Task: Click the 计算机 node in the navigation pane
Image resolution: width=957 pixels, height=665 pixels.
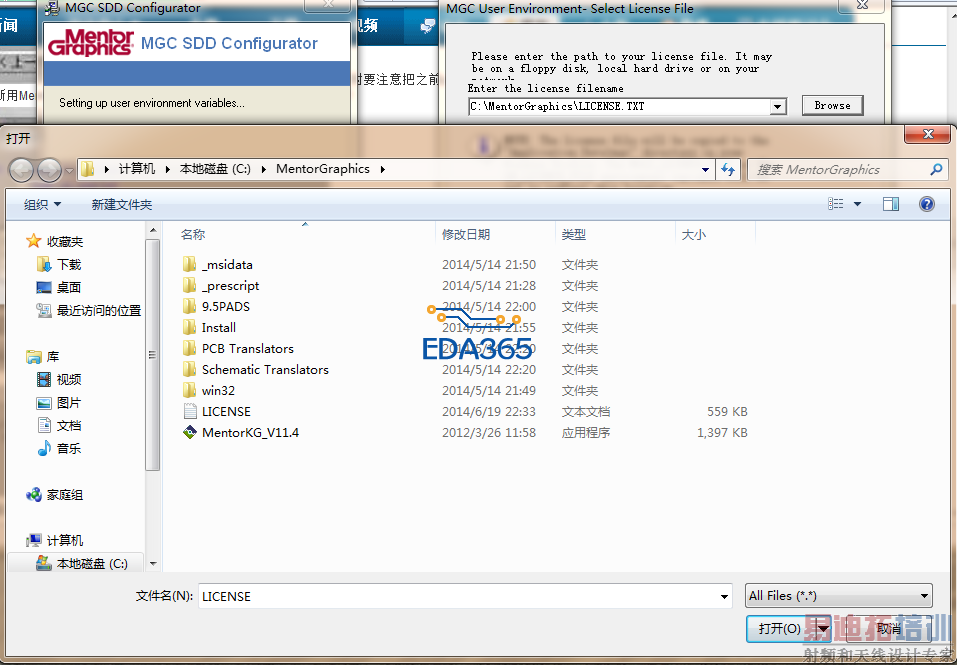Action: pyautogui.click(x=65, y=541)
